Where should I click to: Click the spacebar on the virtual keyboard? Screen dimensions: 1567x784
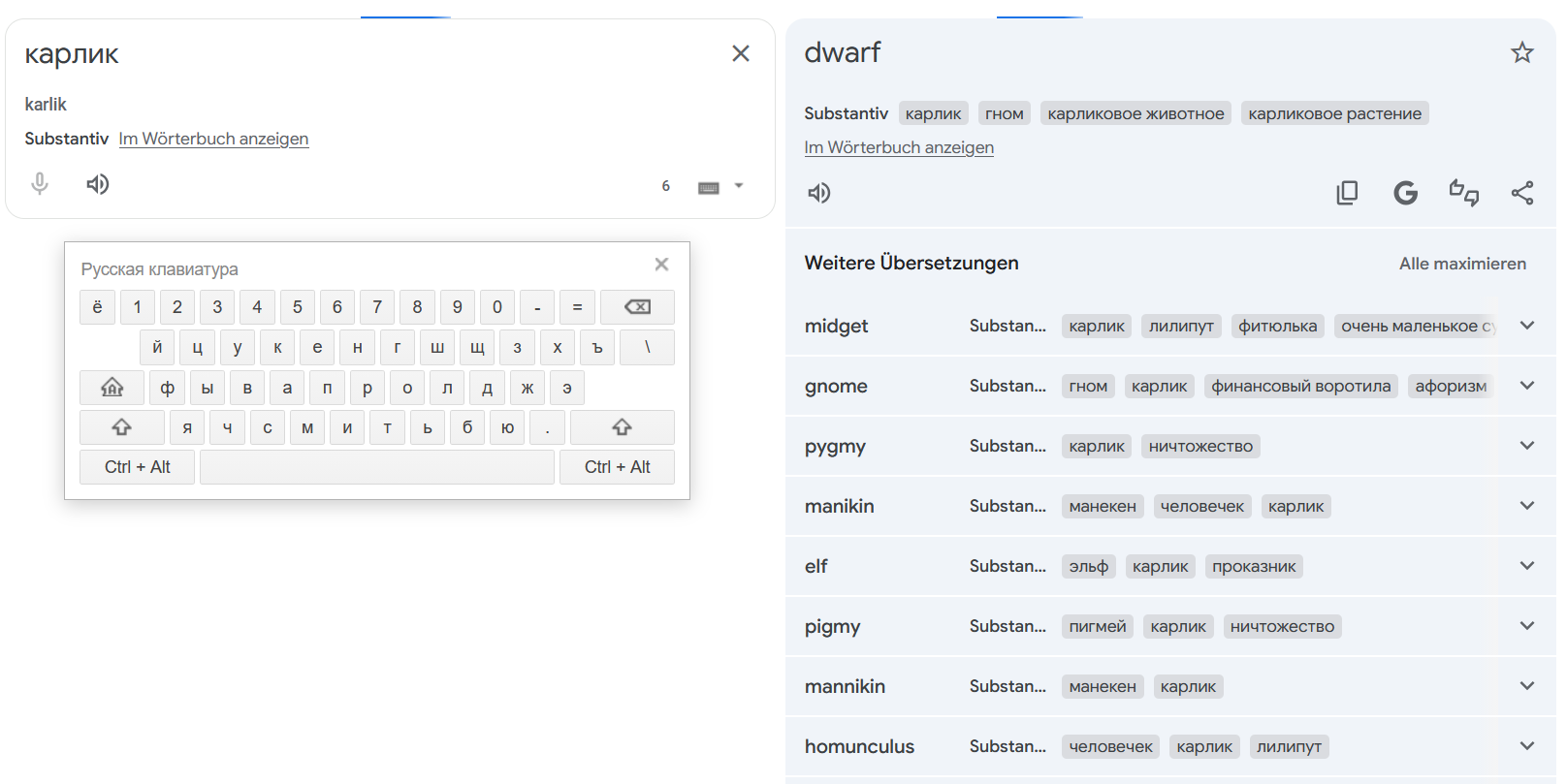[x=377, y=467]
